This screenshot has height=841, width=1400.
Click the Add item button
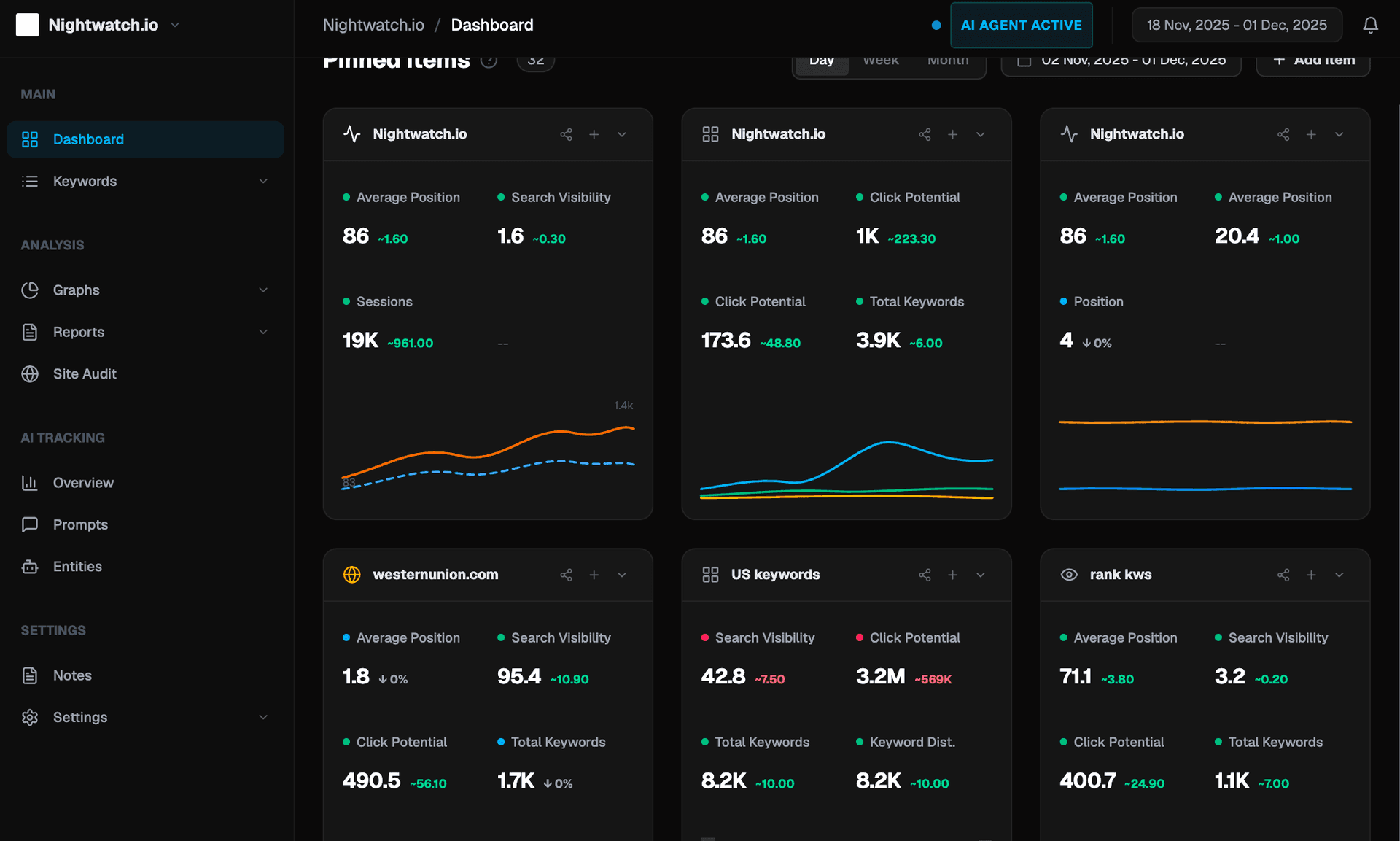click(1312, 64)
